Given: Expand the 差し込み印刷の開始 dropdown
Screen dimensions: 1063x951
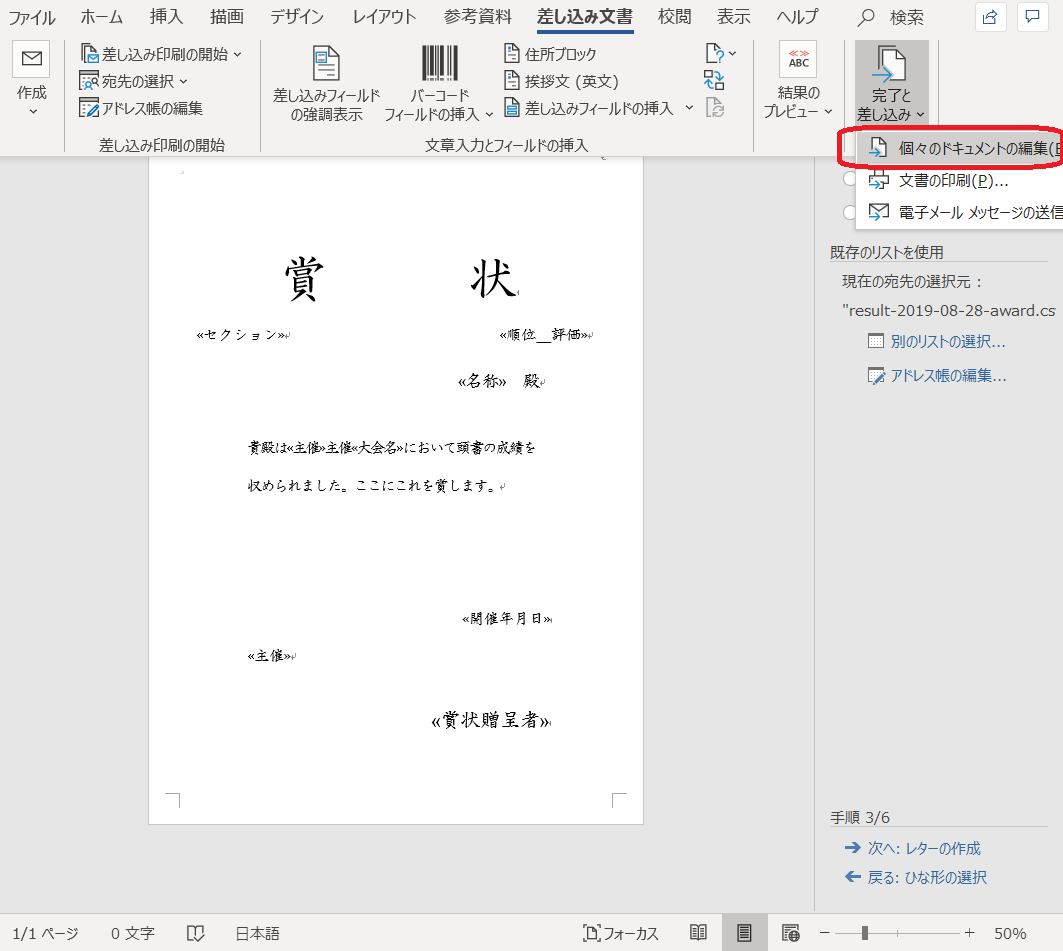Looking at the screenshot, I should pos(161,54).
